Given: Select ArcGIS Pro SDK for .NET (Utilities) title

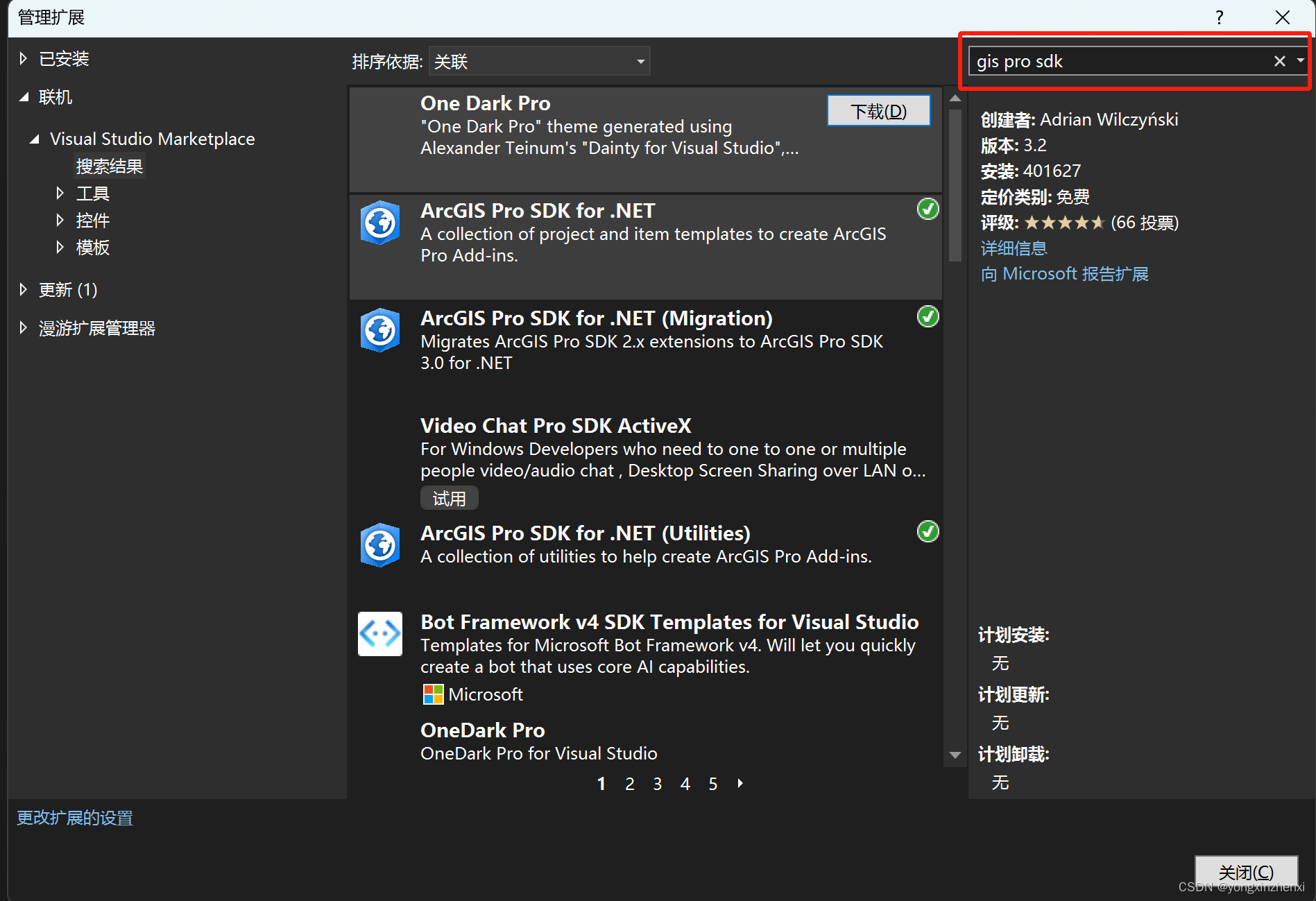Looking at the screenshot, I should tap(586, 533).
